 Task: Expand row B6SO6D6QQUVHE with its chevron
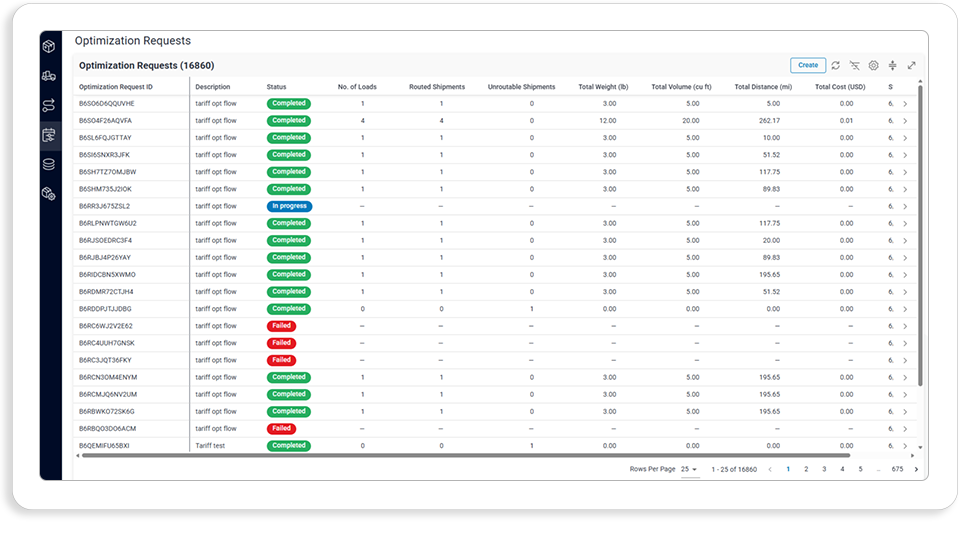tap(905, 103)
